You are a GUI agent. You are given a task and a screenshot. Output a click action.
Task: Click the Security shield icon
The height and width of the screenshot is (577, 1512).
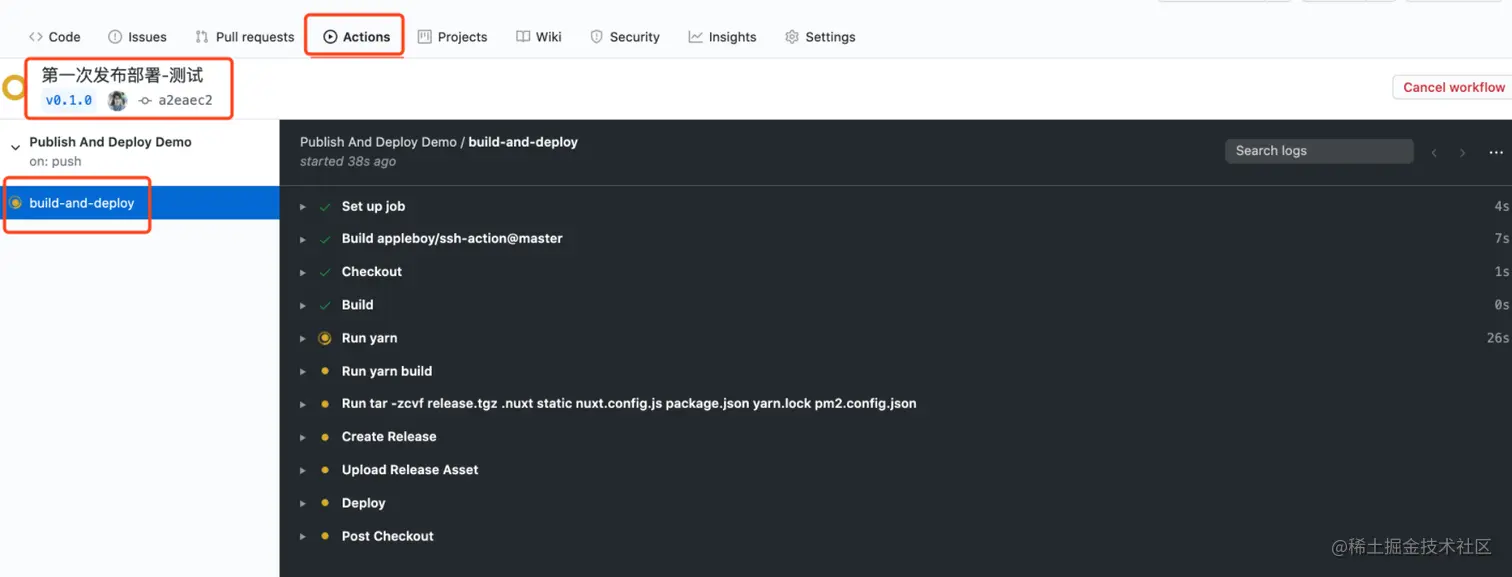click(x=597, y=37)
